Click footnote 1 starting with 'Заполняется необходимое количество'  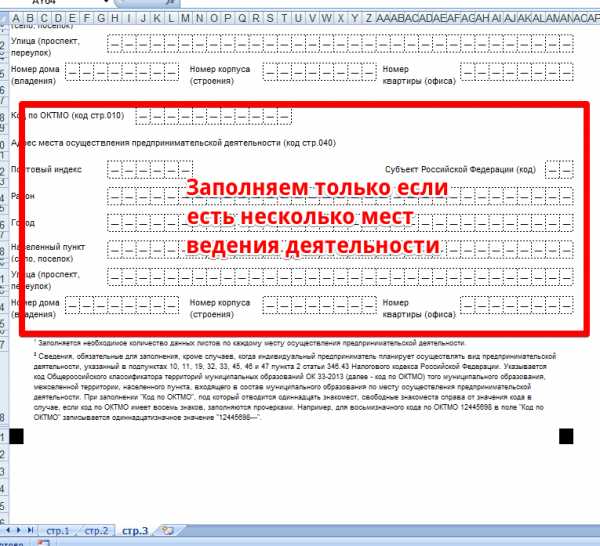point(250,343)
